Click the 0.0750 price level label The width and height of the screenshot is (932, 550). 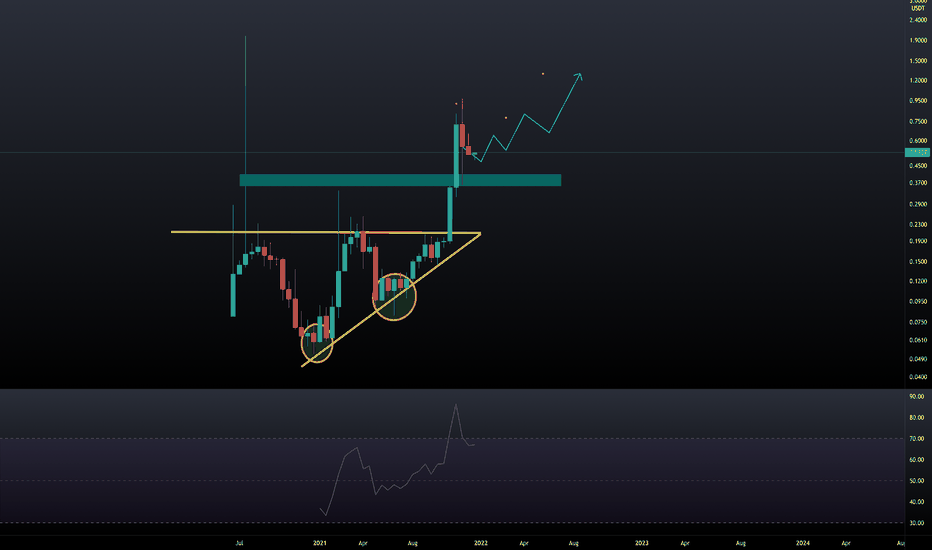pyautogui.click(x=918, y=322)
